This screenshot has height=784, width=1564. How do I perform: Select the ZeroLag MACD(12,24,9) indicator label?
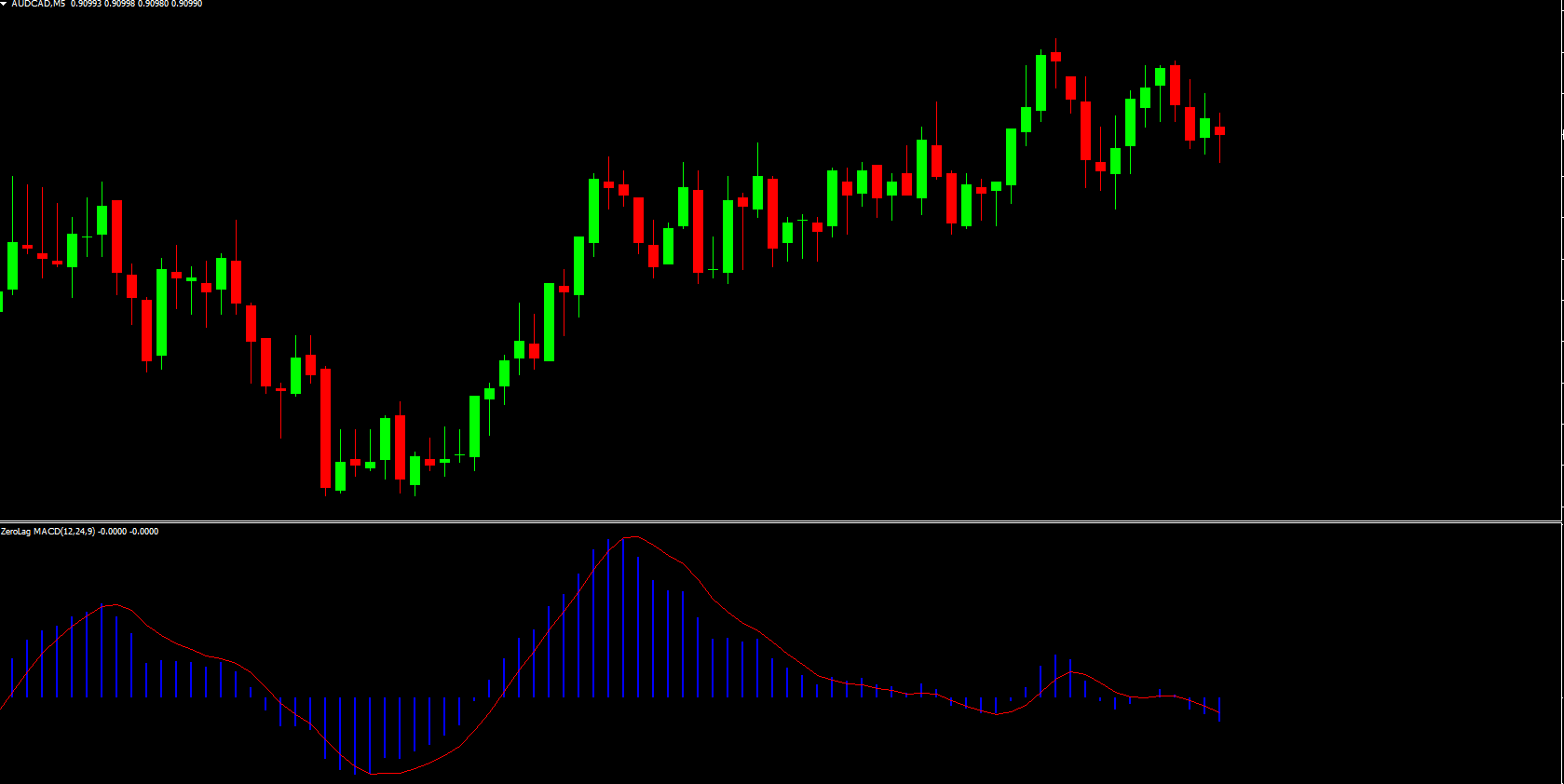[48, 532]
